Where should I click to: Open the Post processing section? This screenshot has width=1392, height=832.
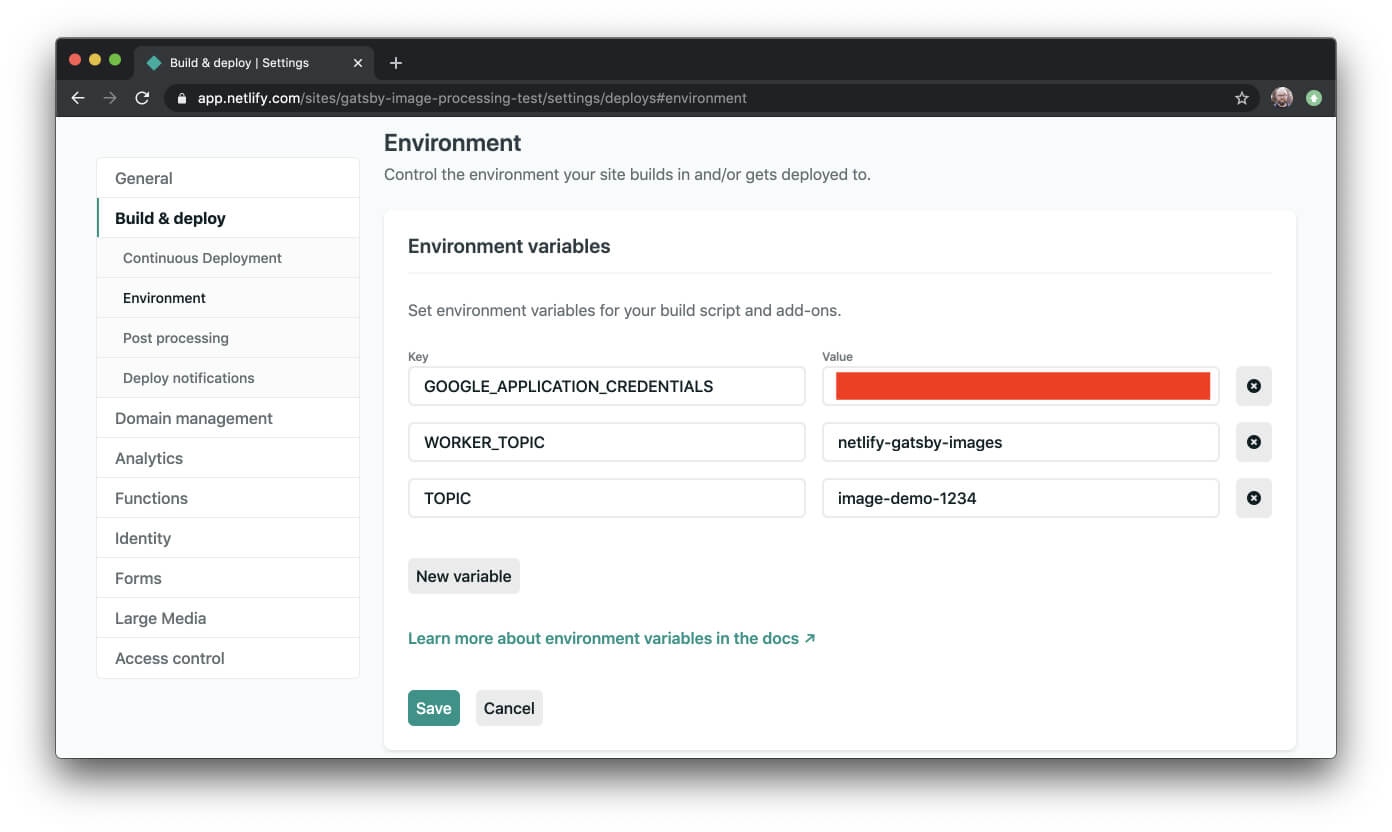176,338
